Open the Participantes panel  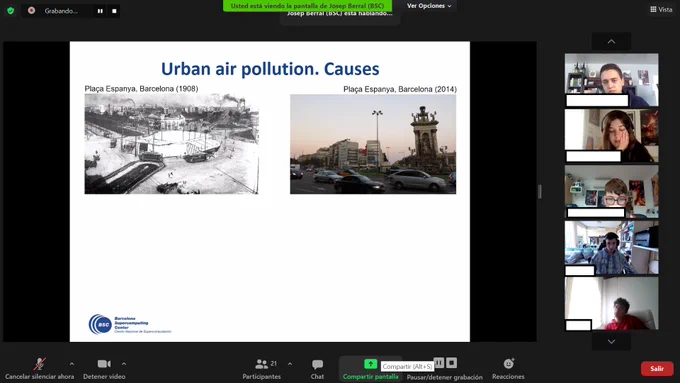[x=262, y=368]
